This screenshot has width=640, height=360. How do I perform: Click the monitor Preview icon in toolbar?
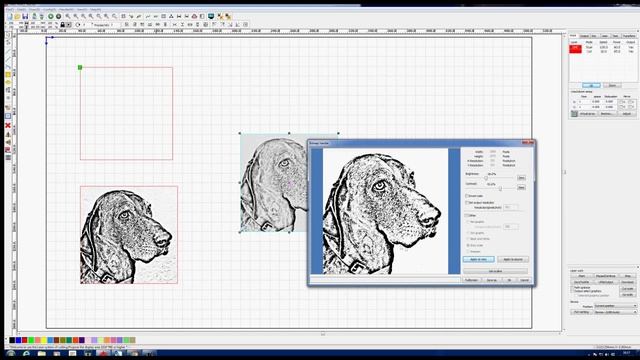coord(211,16)
